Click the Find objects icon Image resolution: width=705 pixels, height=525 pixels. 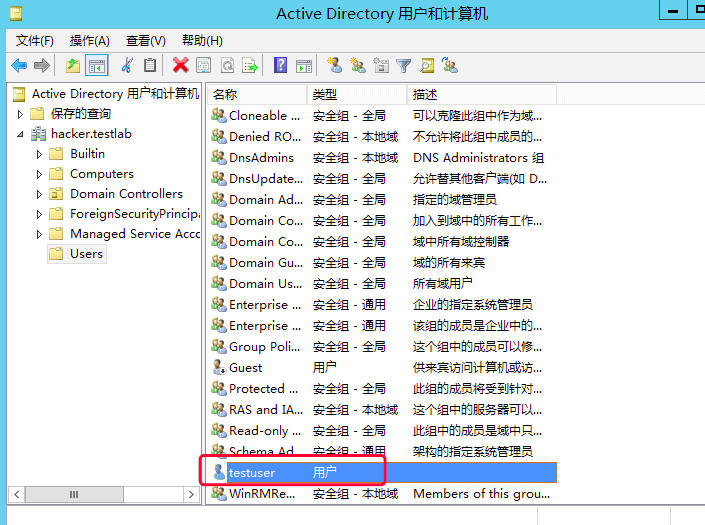click(x=427, y=66)
